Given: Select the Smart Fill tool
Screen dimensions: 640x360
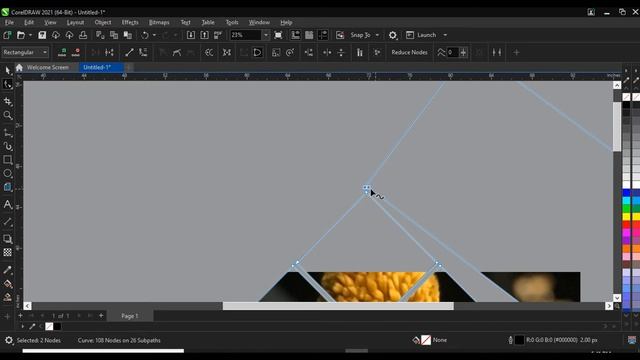Looking at the screenshot, I should tap(7, 297).
